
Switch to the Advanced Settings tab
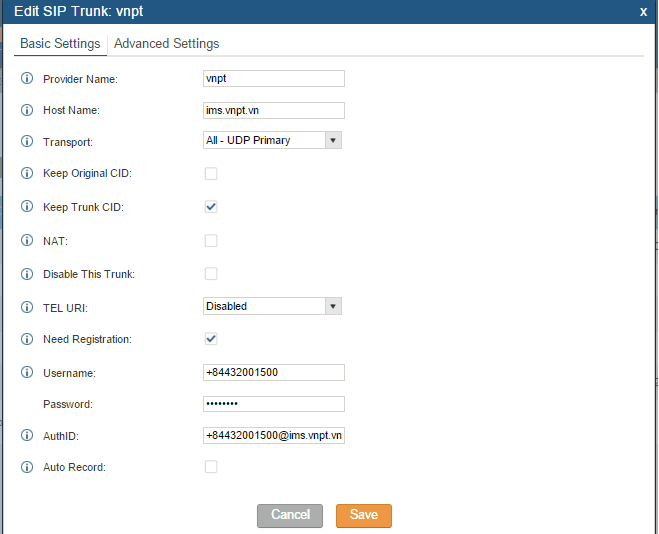tap(166, 44)
